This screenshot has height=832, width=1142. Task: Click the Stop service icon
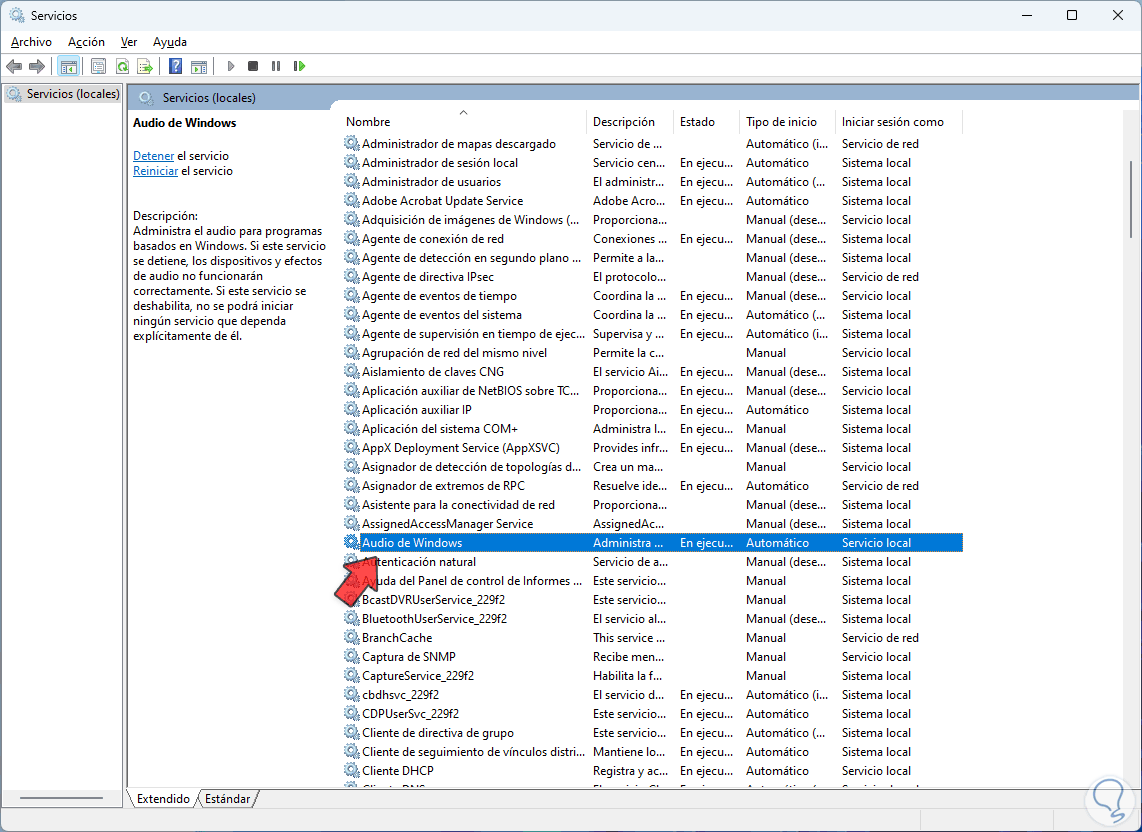tap(253, 66)
